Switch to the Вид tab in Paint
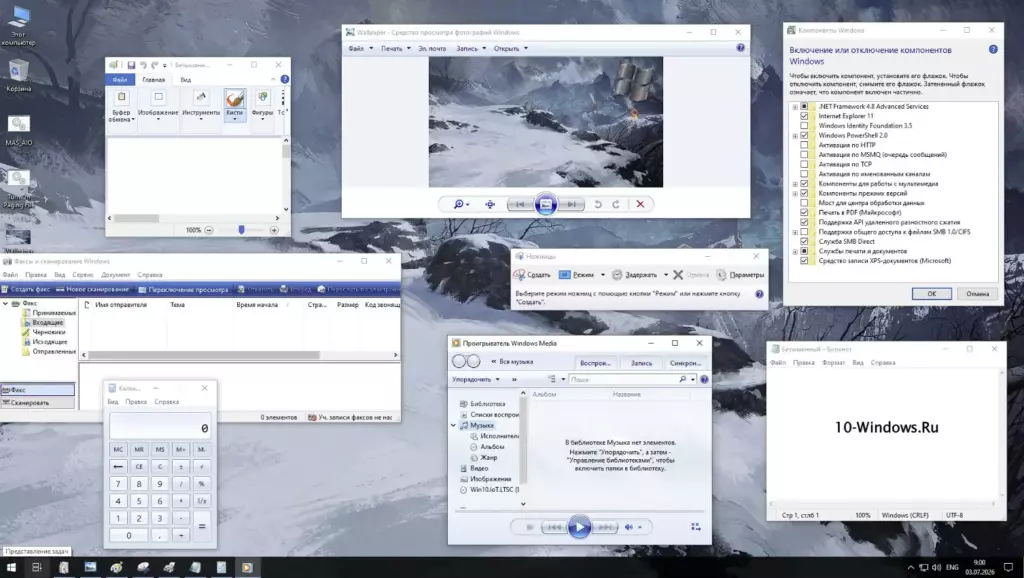1024x578 pixels. tap(185, 80)
